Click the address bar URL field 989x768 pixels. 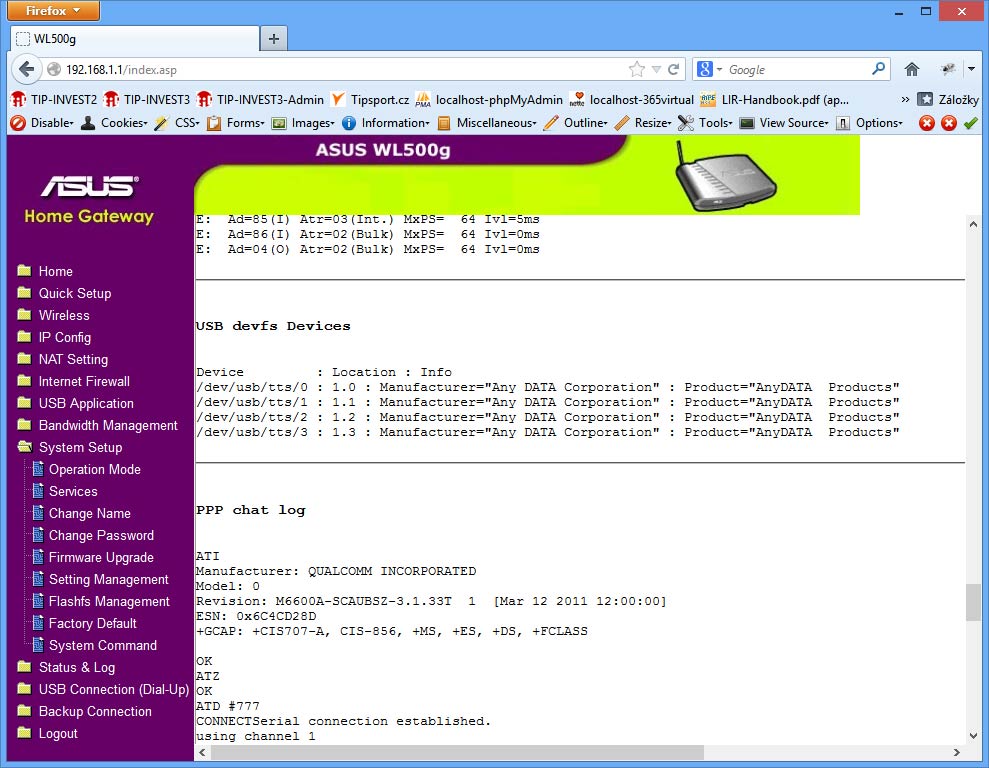[x=340, y=70]
